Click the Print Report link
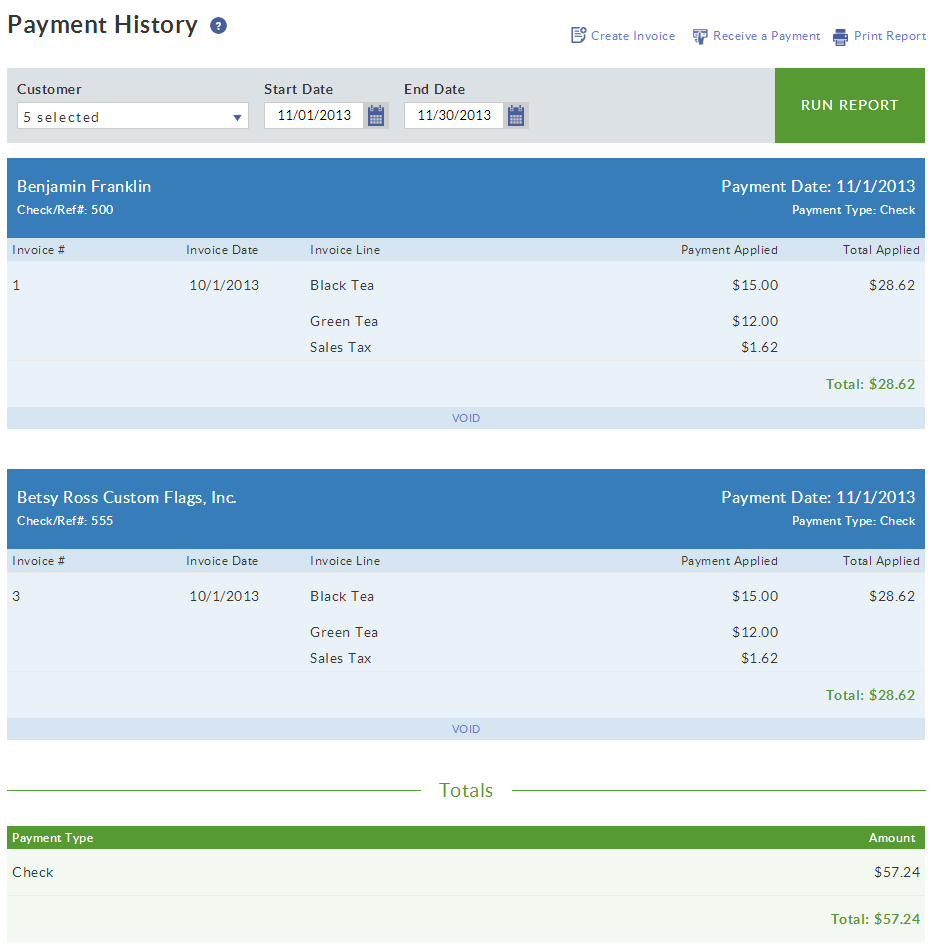 click(889, 35)
